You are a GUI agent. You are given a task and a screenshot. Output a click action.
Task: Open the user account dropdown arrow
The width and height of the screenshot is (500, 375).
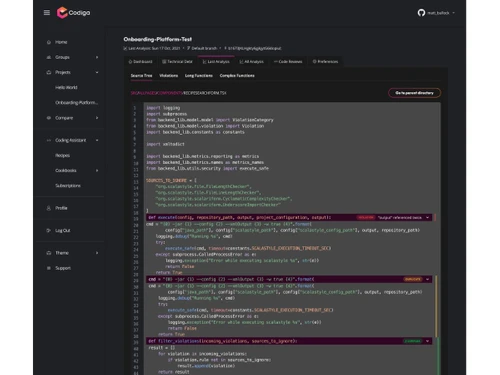454,13
